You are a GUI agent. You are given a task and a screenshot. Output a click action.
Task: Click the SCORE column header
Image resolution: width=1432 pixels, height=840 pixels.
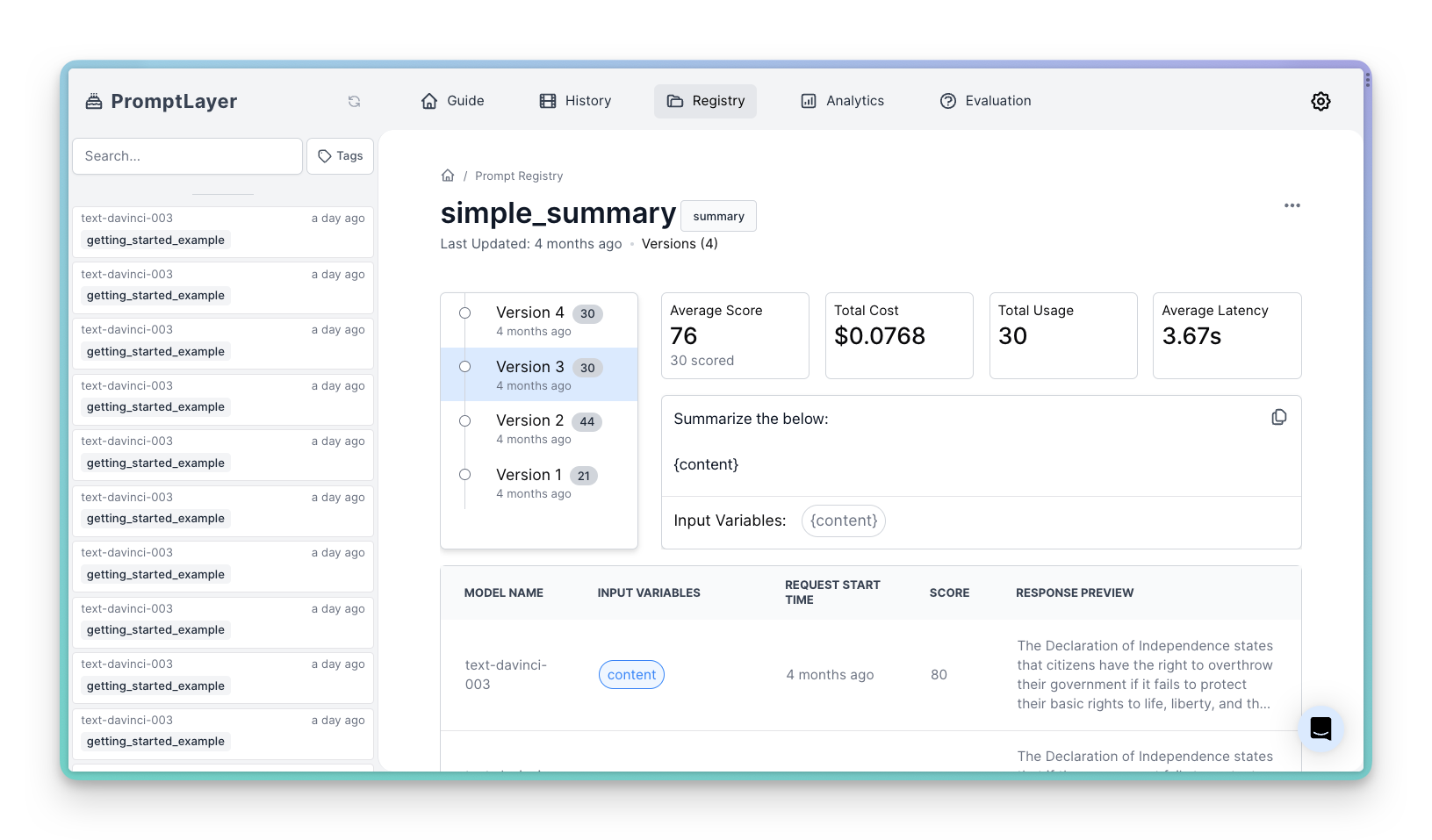click(949, 593)
